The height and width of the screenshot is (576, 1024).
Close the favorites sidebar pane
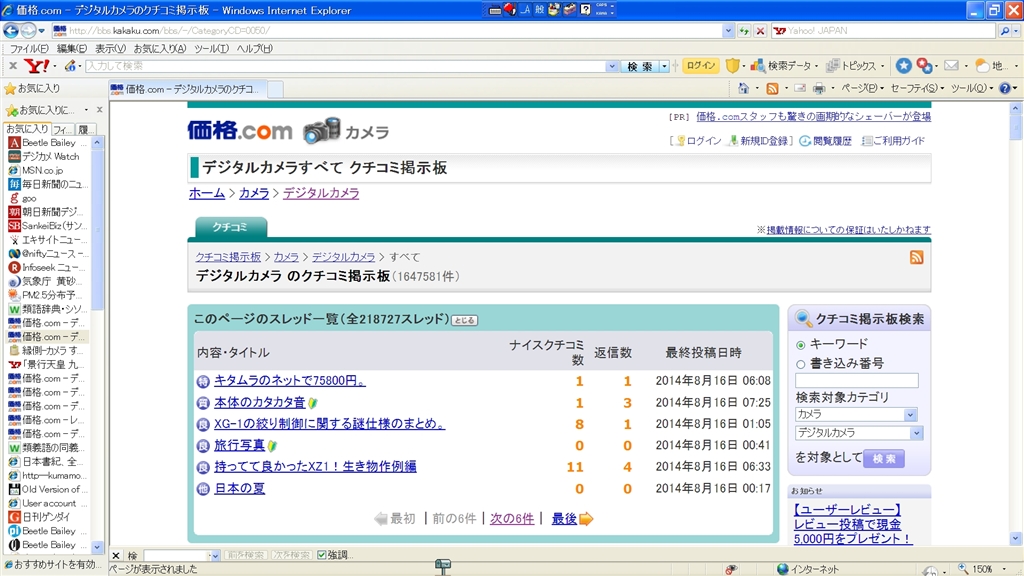99,110
